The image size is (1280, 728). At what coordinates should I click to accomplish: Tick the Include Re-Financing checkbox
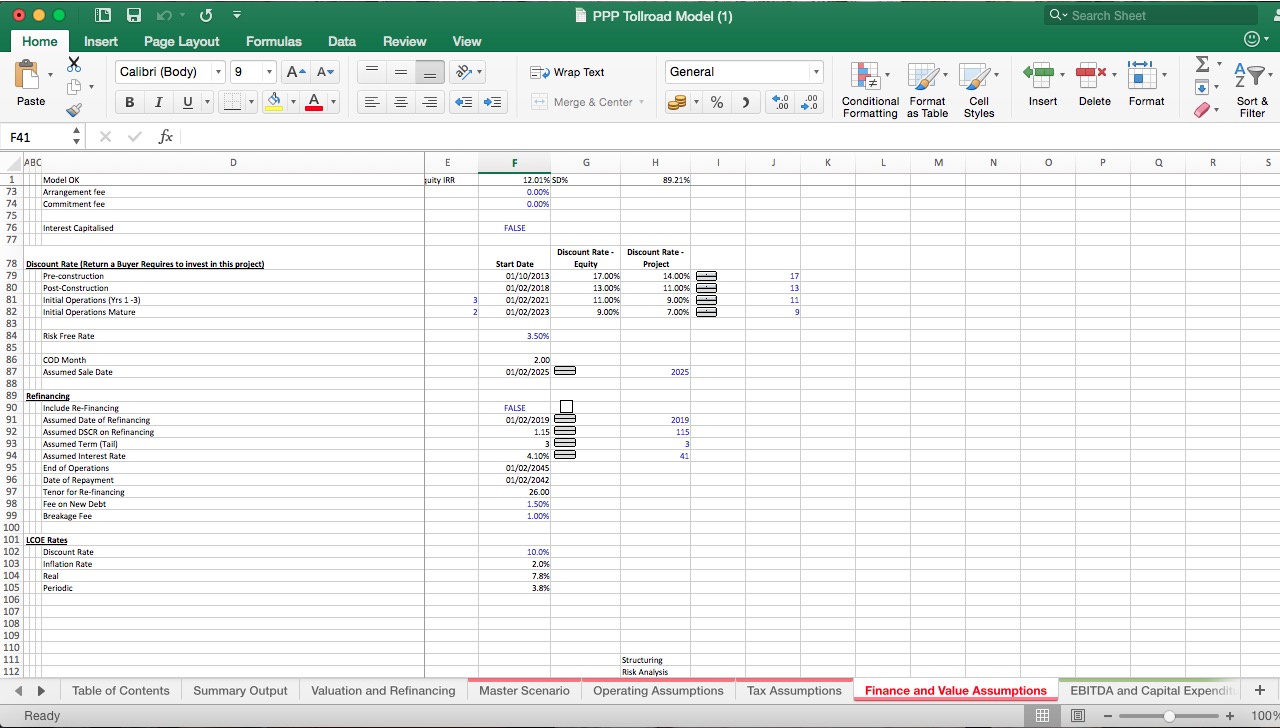pos(567,407)
